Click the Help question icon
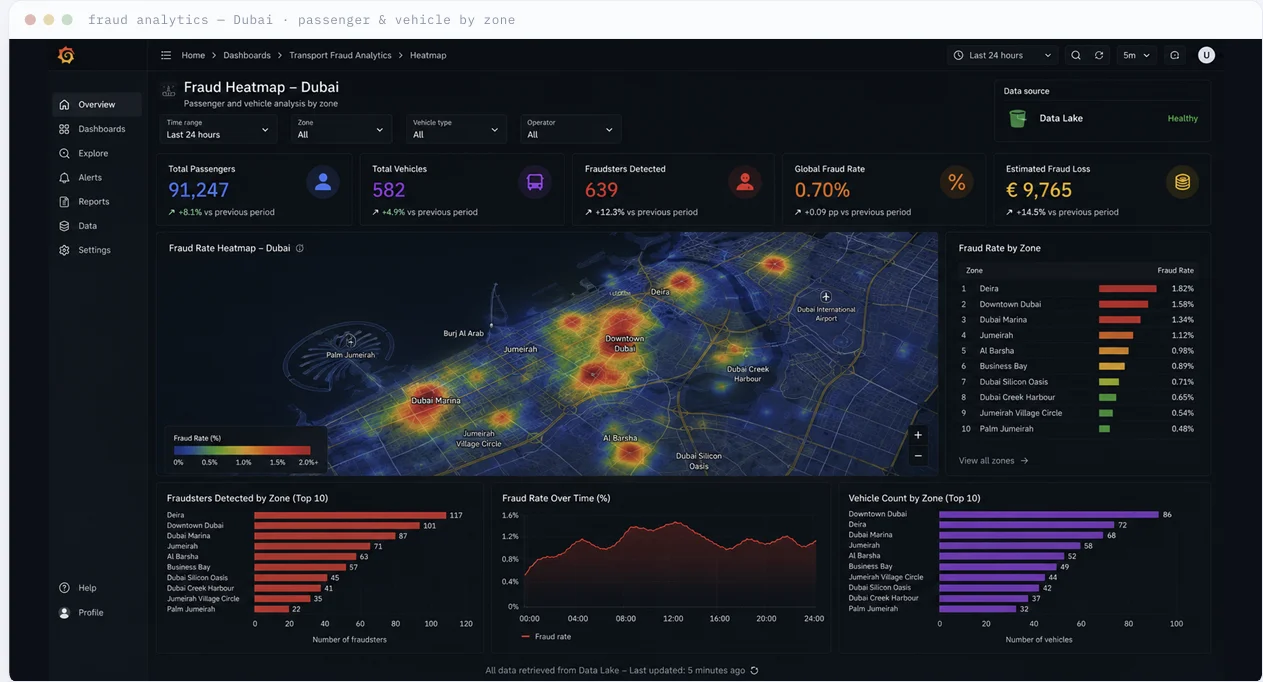 (64, 588)
